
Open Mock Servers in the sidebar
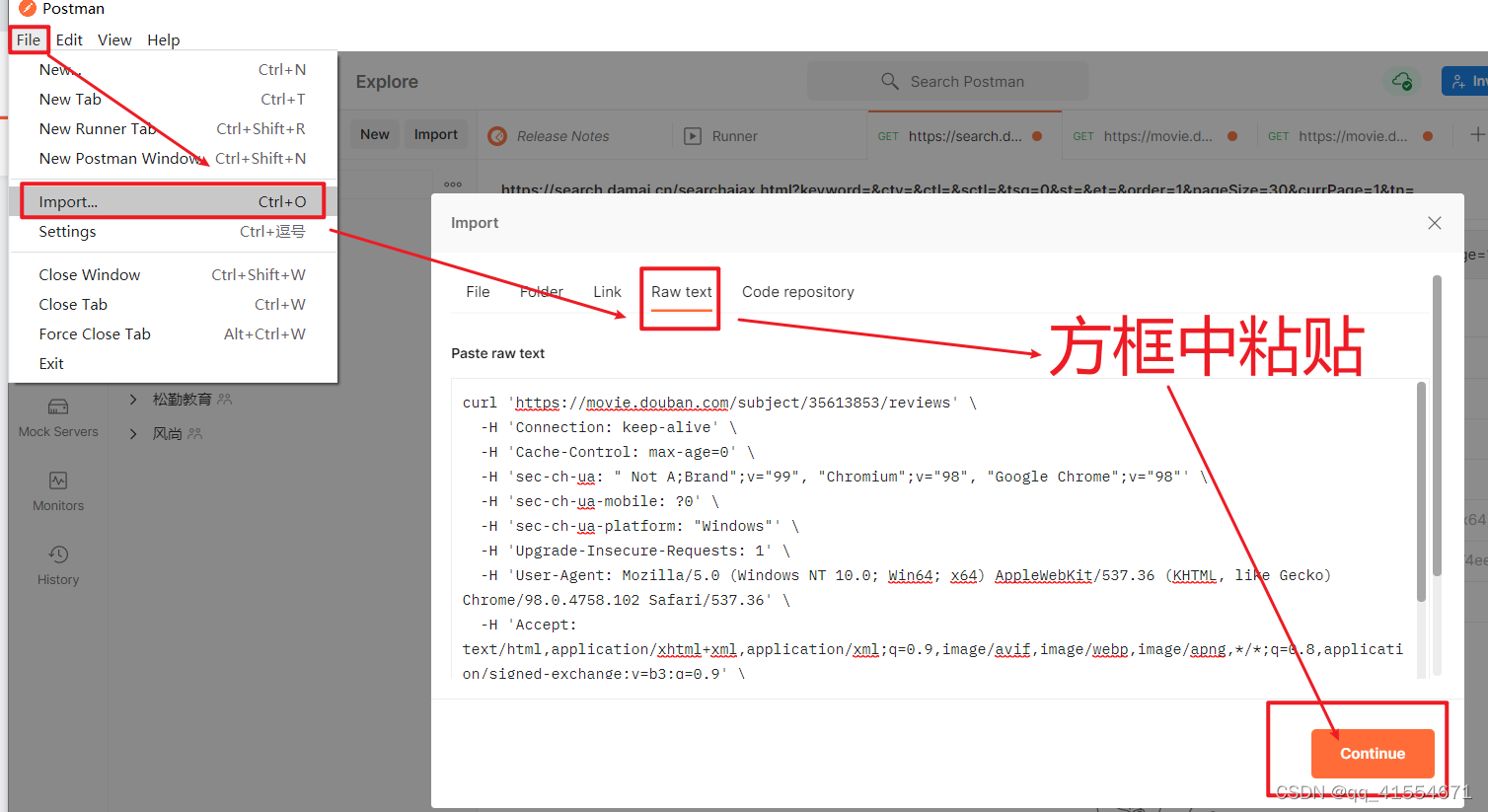tap(58, 417)
